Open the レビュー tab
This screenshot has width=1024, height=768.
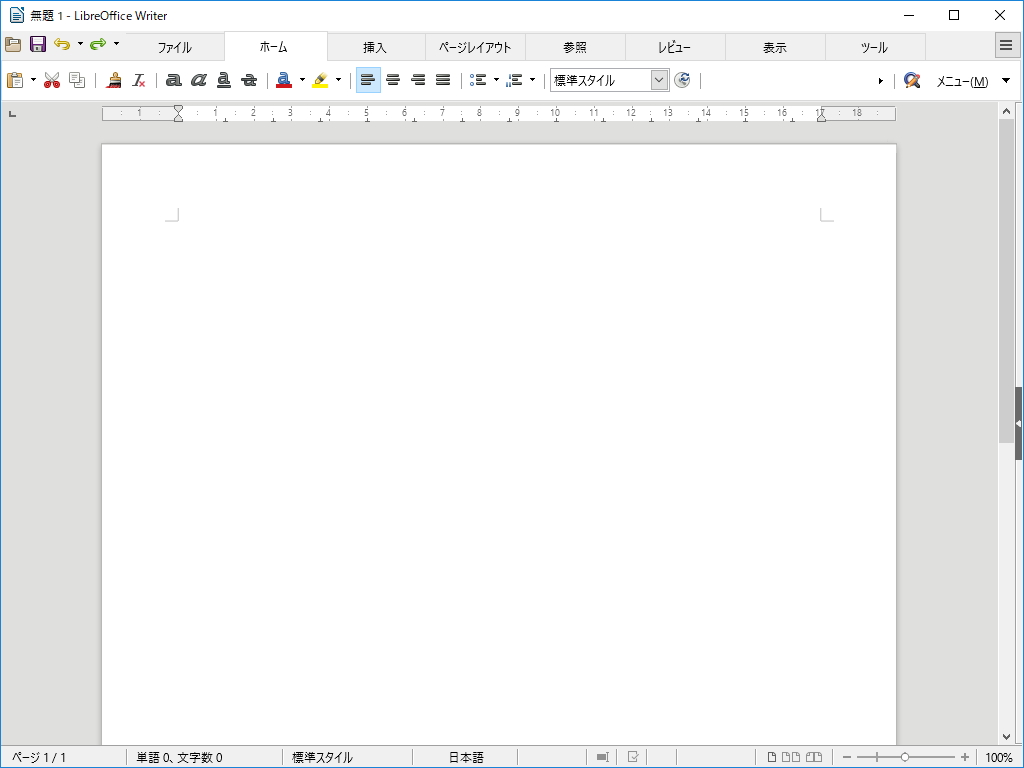pyautogui.click(x=675, y=48)
